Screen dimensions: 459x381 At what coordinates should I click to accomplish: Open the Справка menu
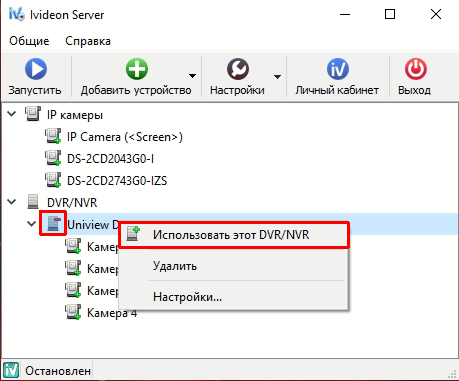coord(88,41)
